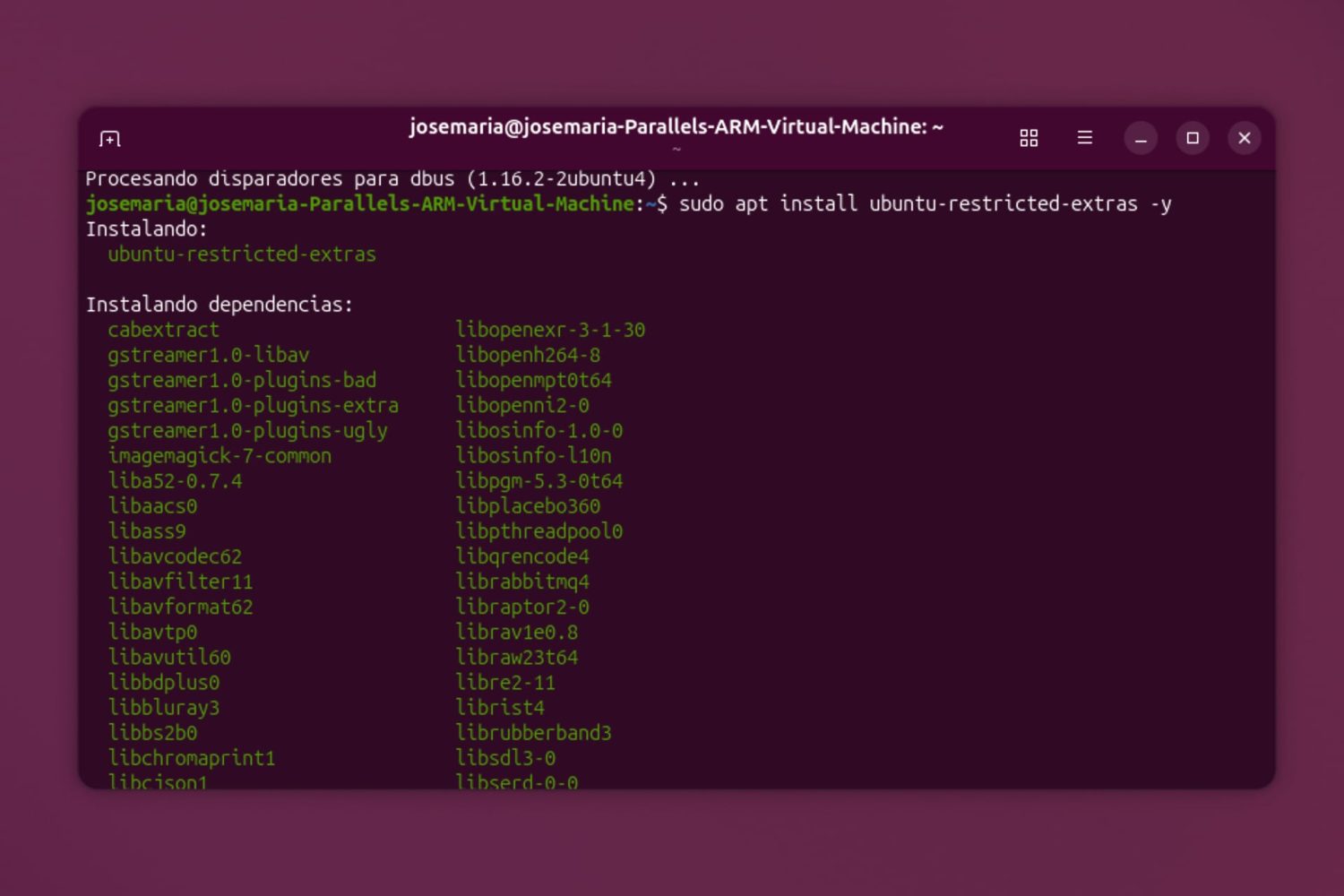
Task: Close the terminal window
Action: coord(1245,138)
